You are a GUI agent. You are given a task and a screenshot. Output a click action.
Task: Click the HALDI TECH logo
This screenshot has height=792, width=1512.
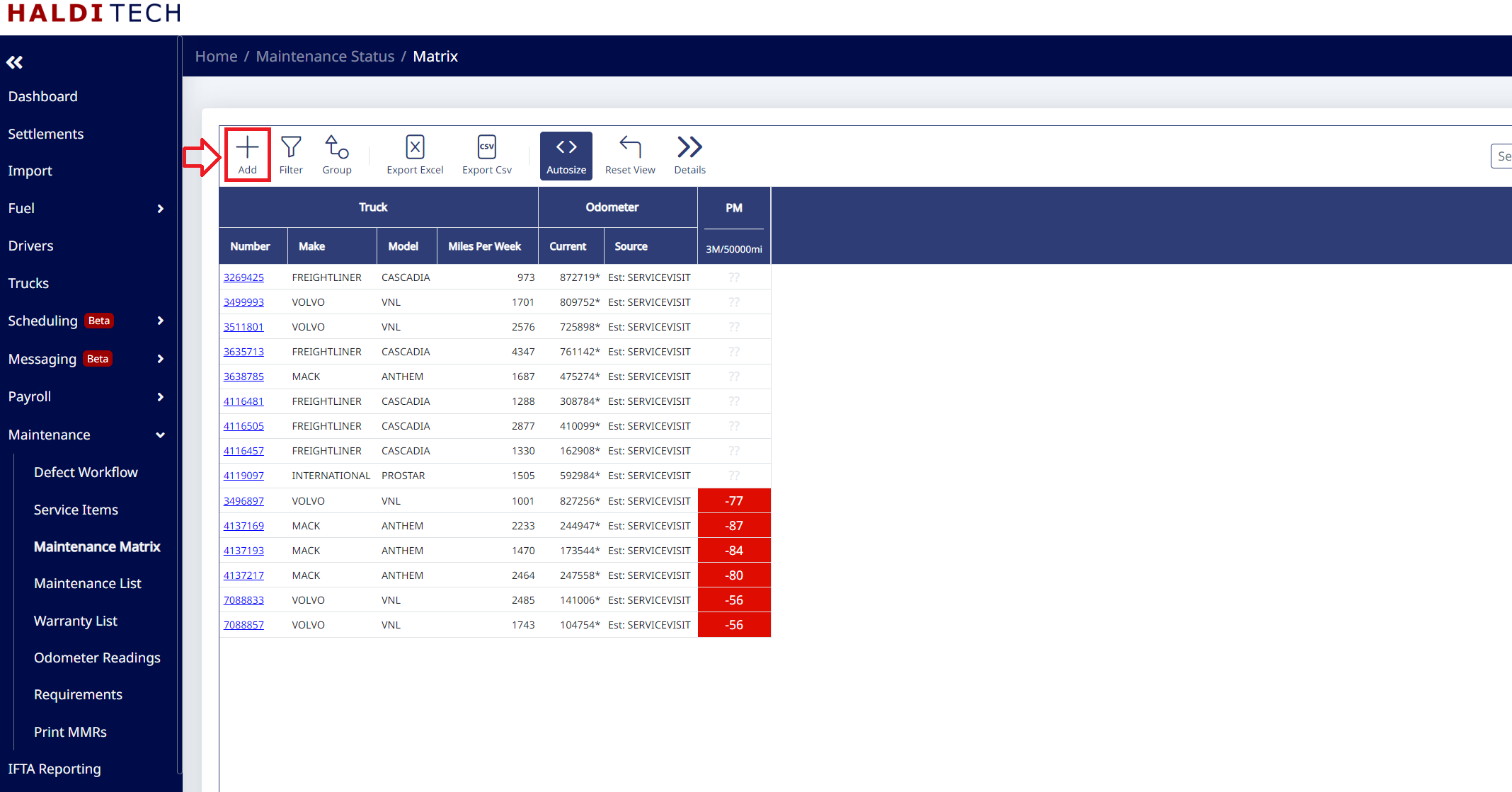tap(94, 13)
